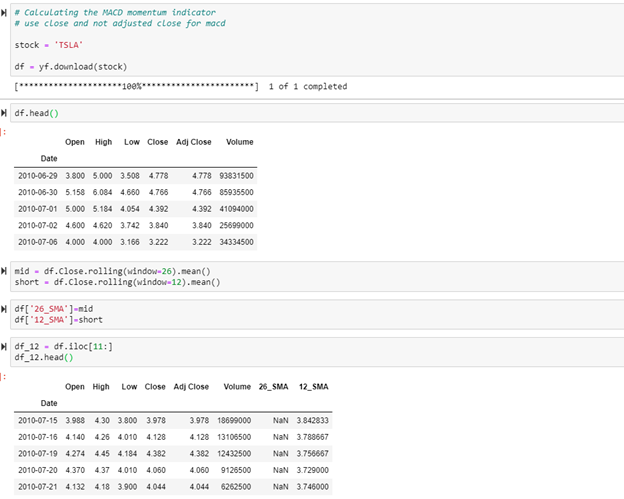Run the cell assigning the 26_SMA and 12_SMA columns

point(4,309)
